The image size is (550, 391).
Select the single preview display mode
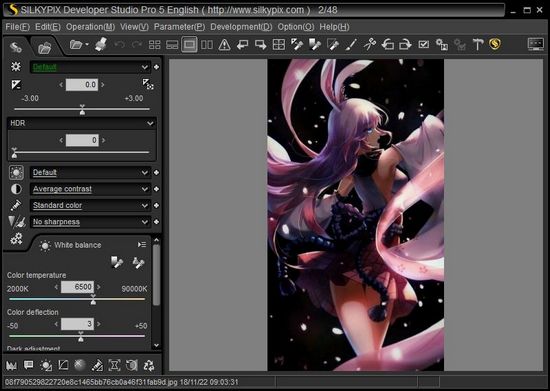click(x=189, y=45)
